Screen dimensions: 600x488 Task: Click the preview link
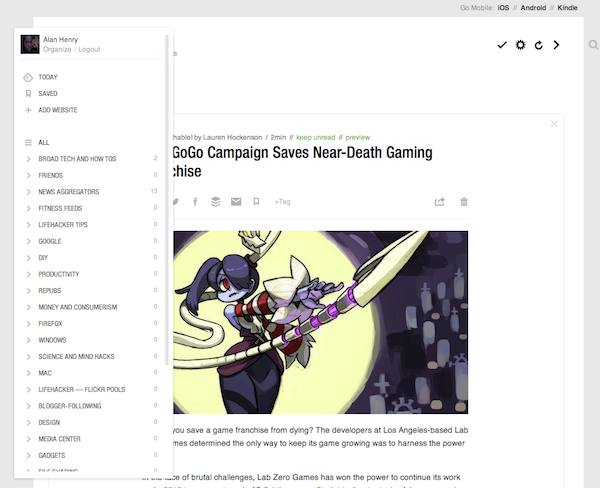click(358, 137)
